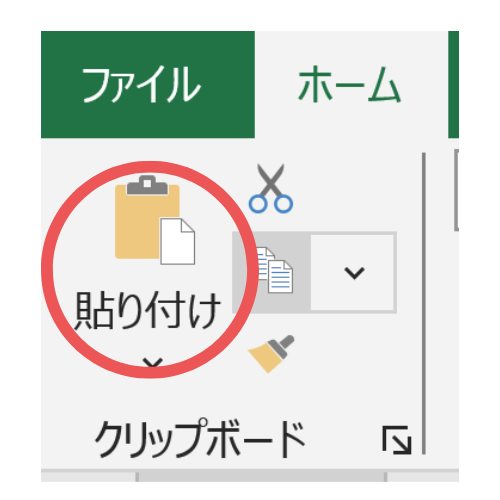Open the copy button's dropdown arrow
Viewport: 500px width, 500px height.
pos(354,272)
